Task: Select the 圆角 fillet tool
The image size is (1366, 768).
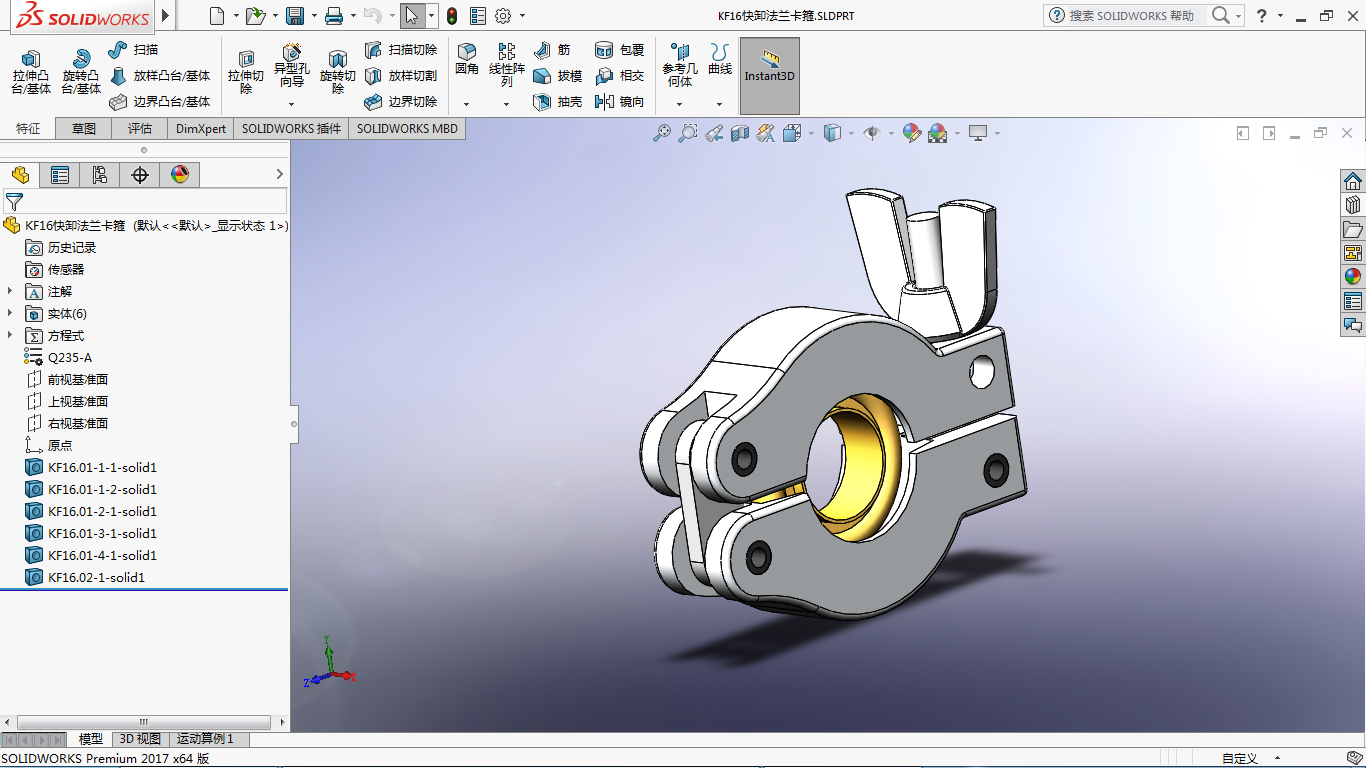Action: 467,59
